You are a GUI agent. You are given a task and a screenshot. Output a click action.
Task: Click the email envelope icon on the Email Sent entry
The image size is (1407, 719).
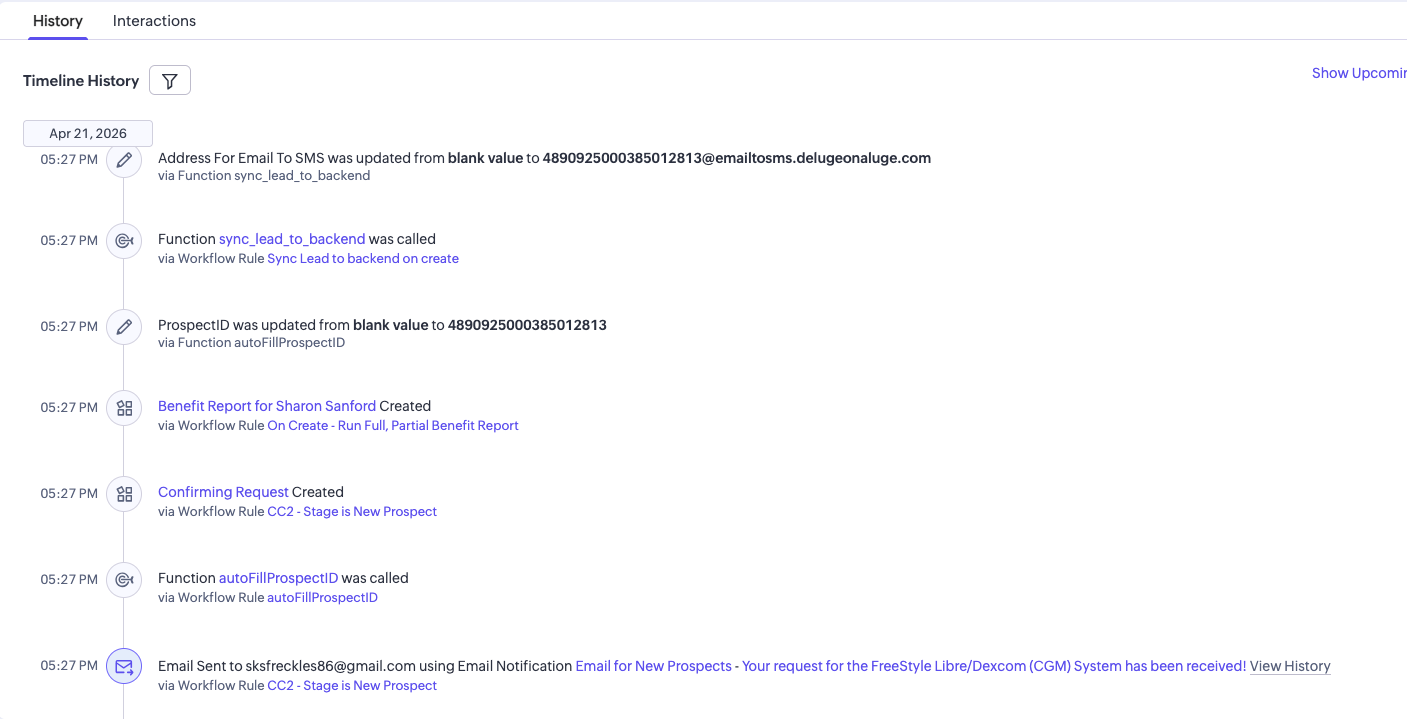coord(123,665)
